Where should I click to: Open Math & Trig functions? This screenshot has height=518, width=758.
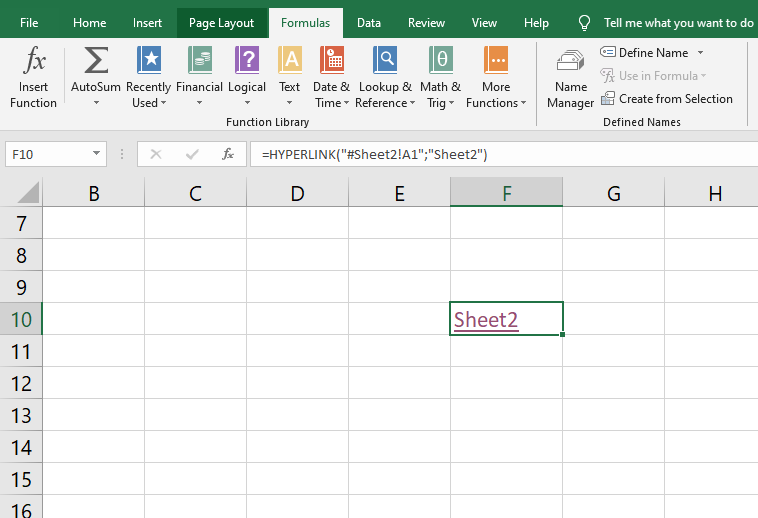pos(440,78)
